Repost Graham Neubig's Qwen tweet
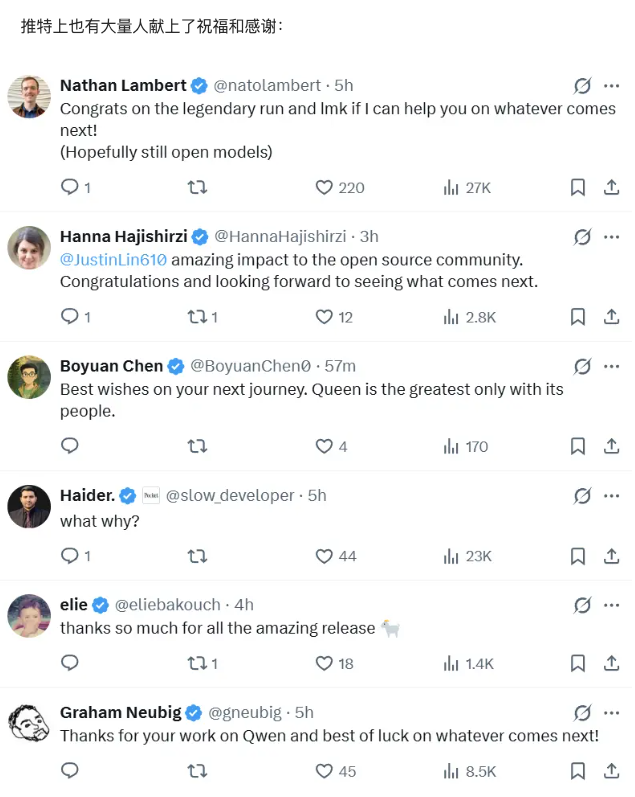Viewport: 635px width, 797px height. (198, 771)
